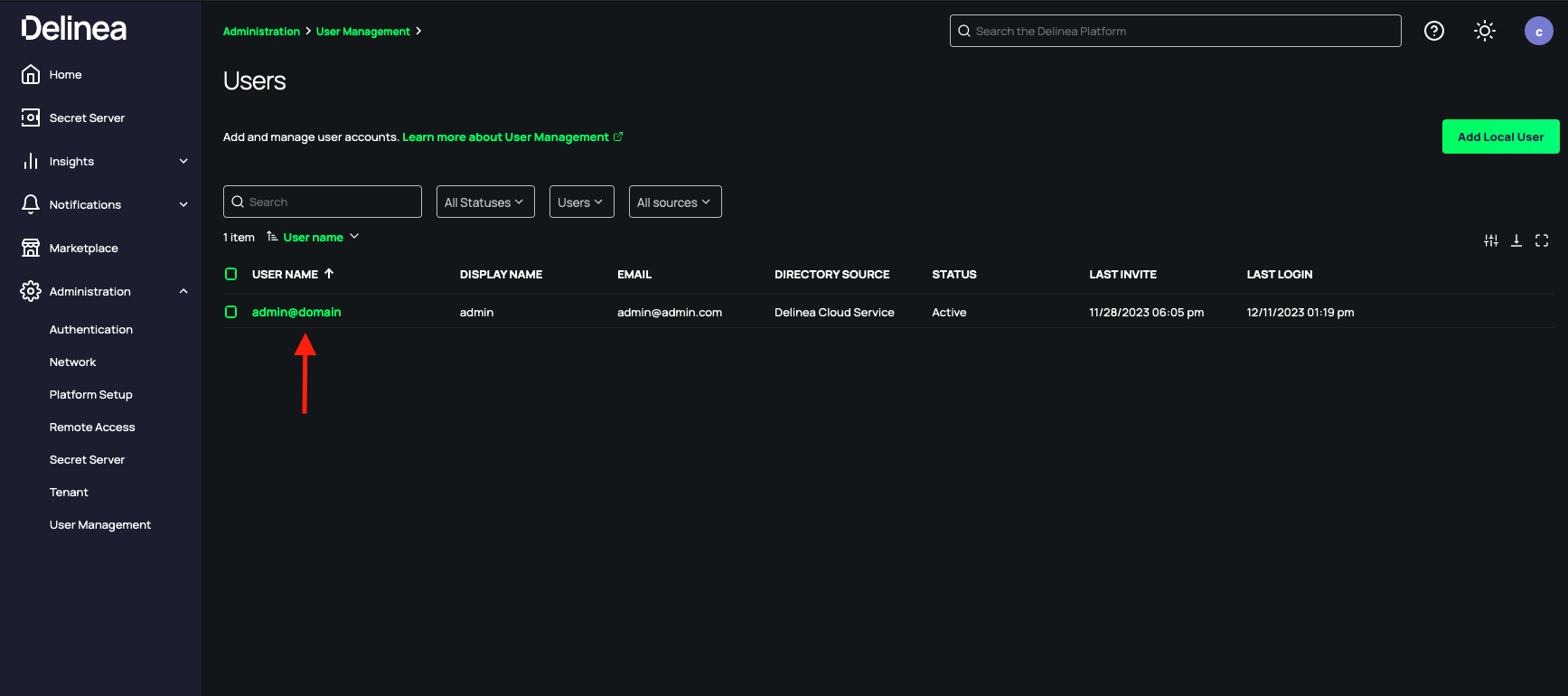Click the Delinea Cloud Service cell
The image size is (1568, 696).
[x=834, y=312]
